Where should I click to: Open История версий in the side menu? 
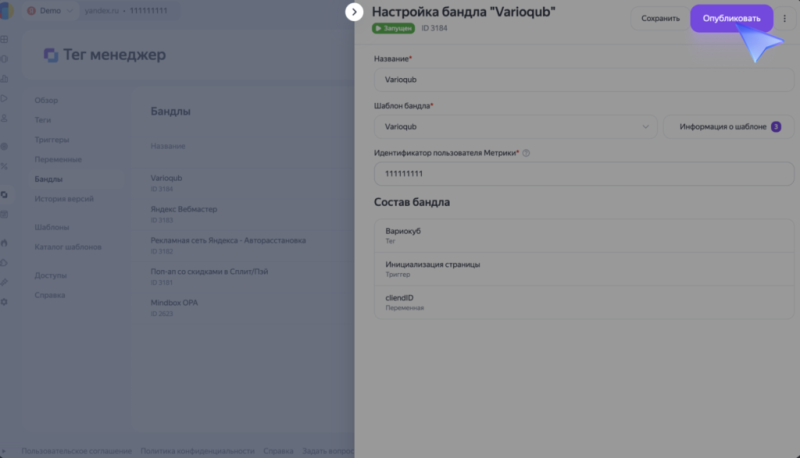point(64,199)
